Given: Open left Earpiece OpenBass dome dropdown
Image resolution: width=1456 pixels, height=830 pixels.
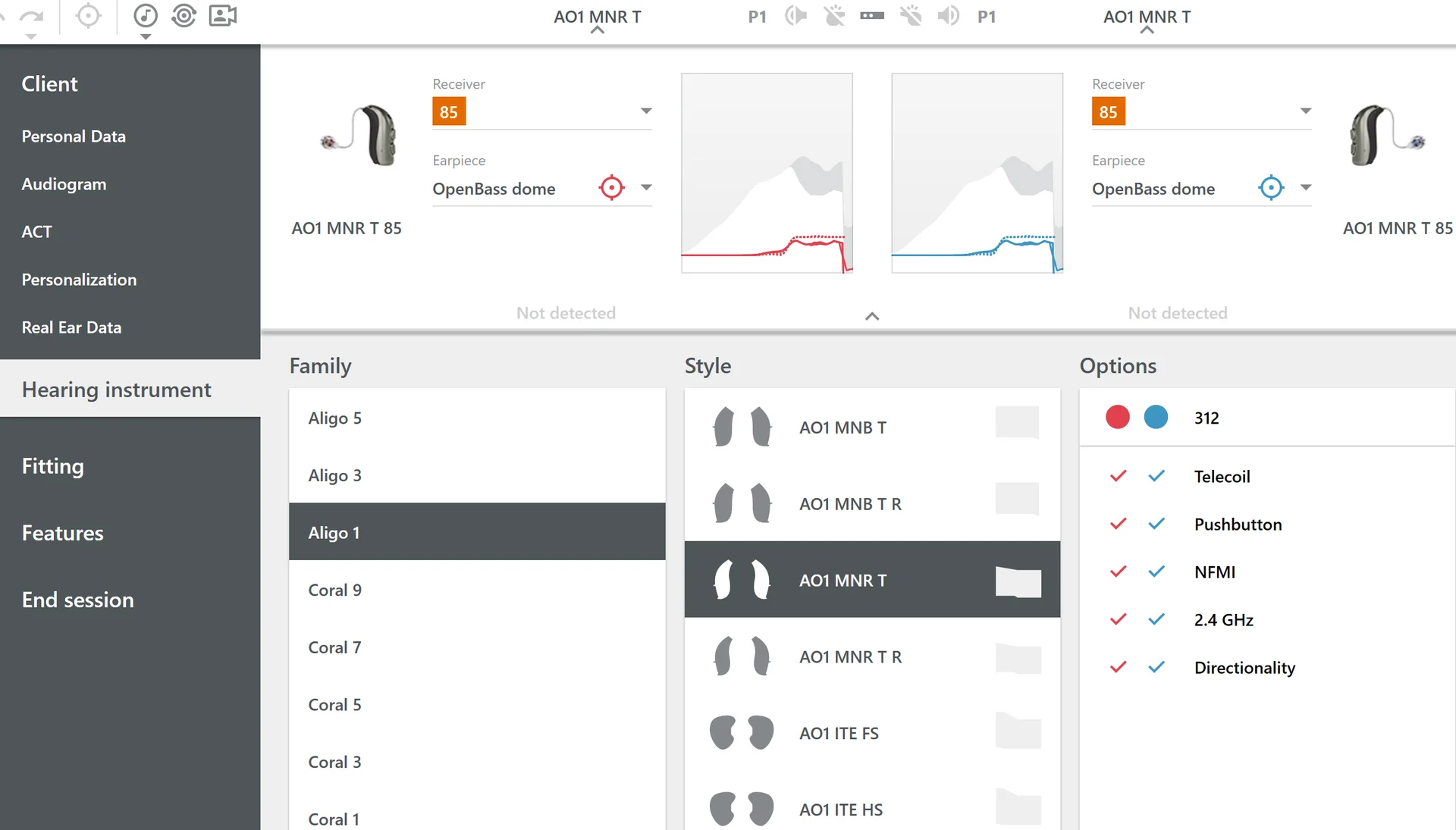Looking at the screenshot, I should coord(646,188).
